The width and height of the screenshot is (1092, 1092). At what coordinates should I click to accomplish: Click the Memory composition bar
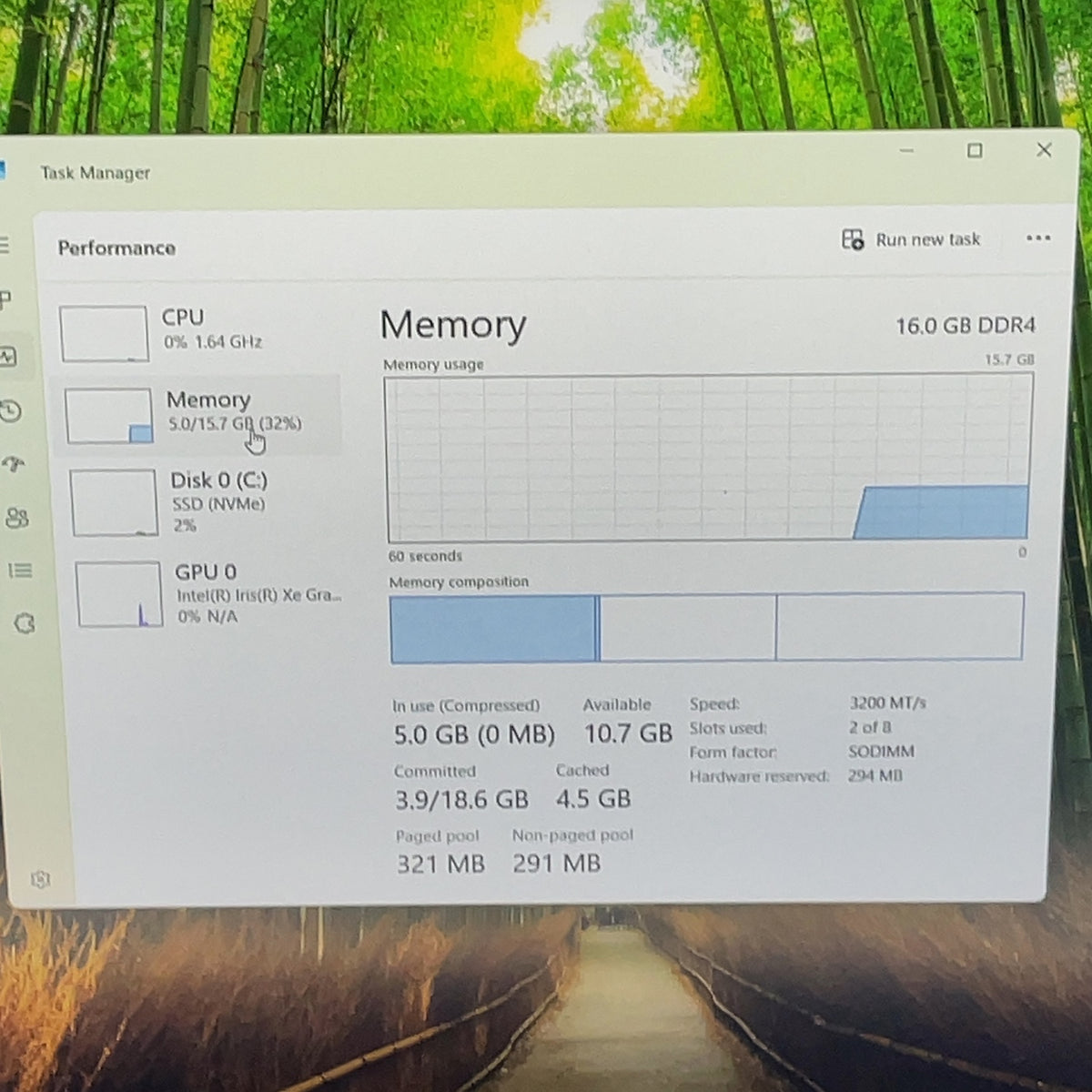(x=707, y=627)
